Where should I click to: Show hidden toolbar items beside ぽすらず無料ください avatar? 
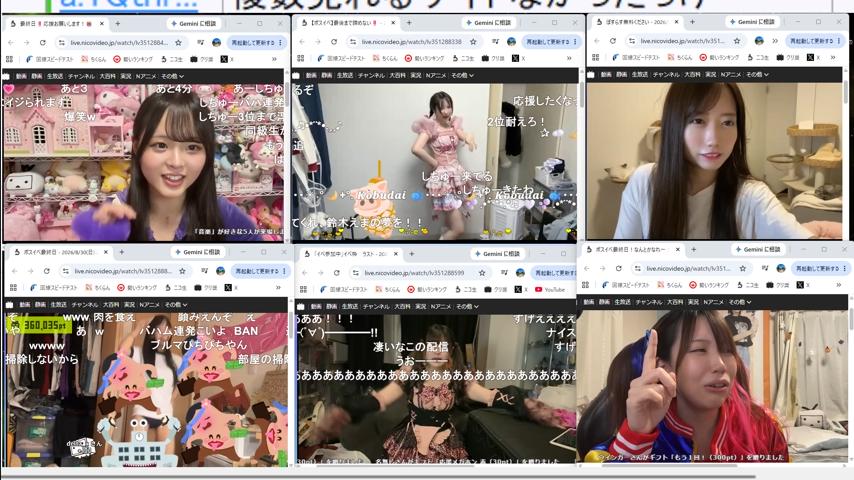pyautogui.click(x=775, y=41)
